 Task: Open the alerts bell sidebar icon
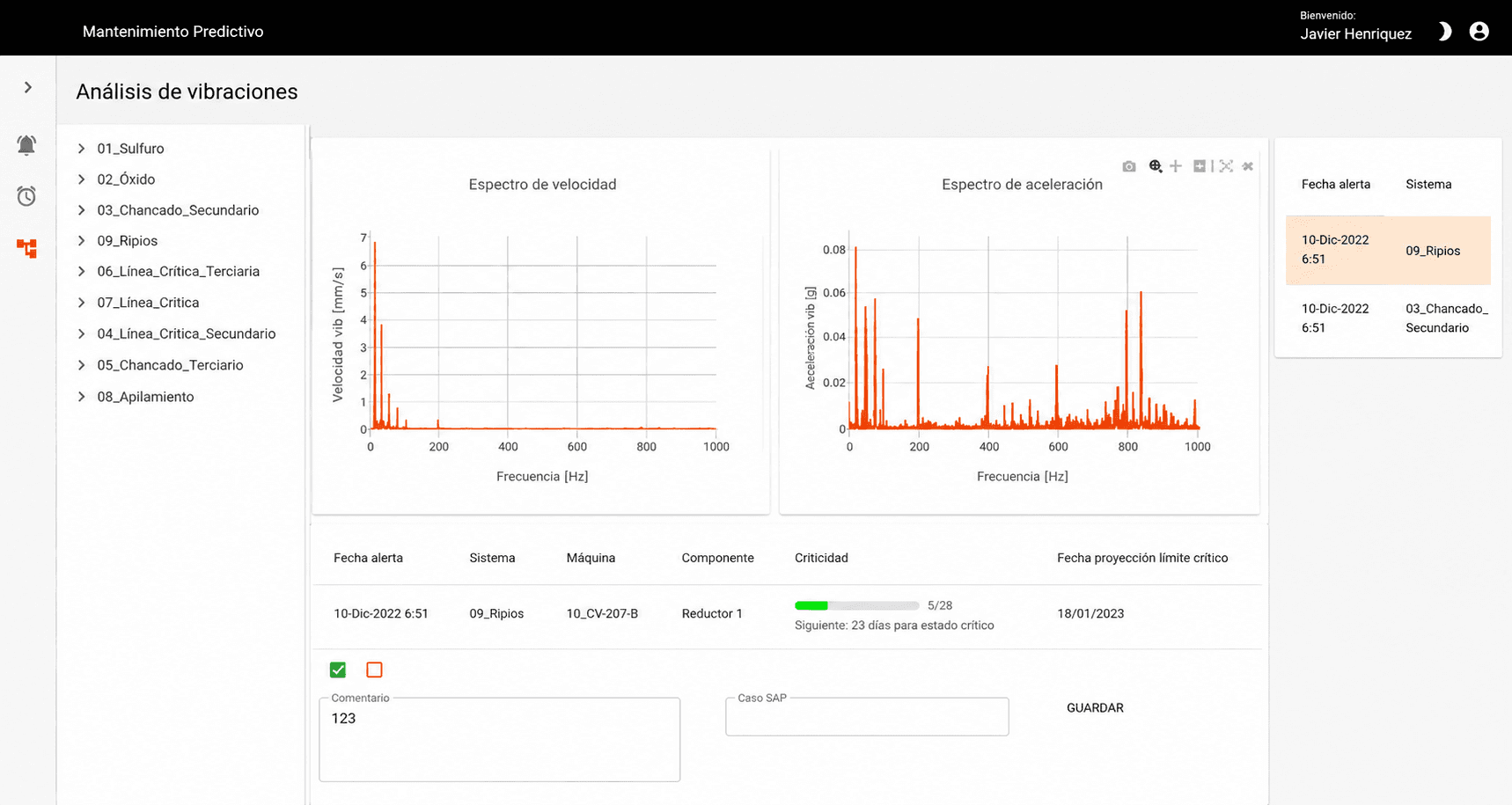point(26,145)
